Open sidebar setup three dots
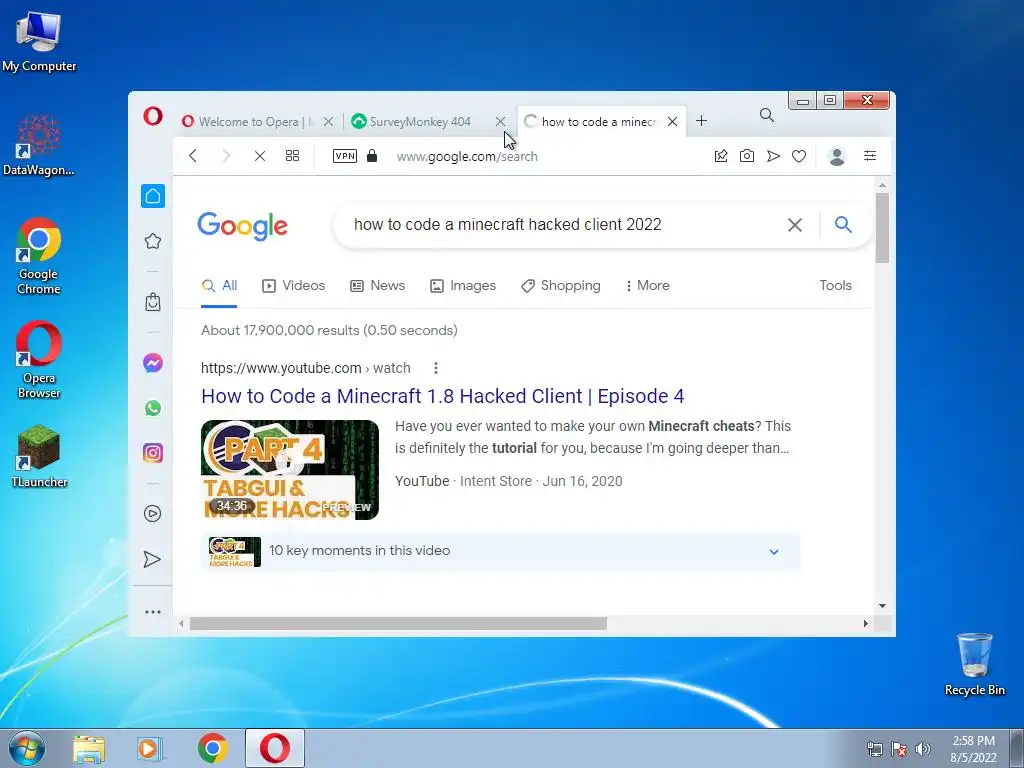This screenshot has height=768, width=1024. (x=153, y=612)
